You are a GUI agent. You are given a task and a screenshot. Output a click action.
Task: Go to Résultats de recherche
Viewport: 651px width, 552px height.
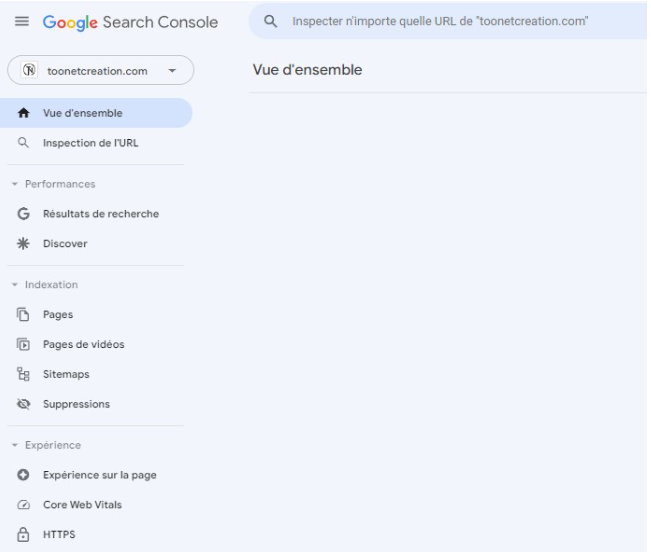tap(100, 213)
